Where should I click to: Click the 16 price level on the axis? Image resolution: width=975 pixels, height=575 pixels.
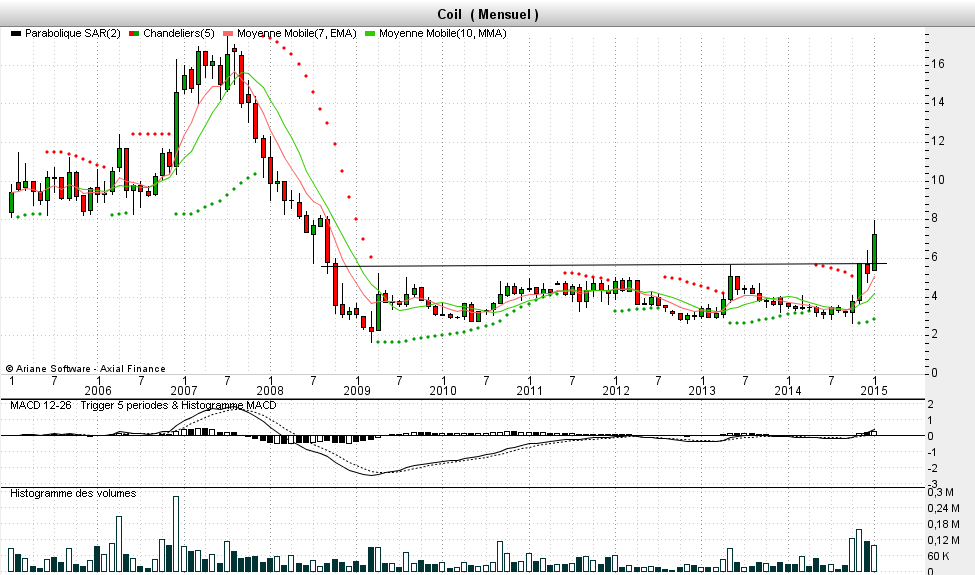click(938, 63)
